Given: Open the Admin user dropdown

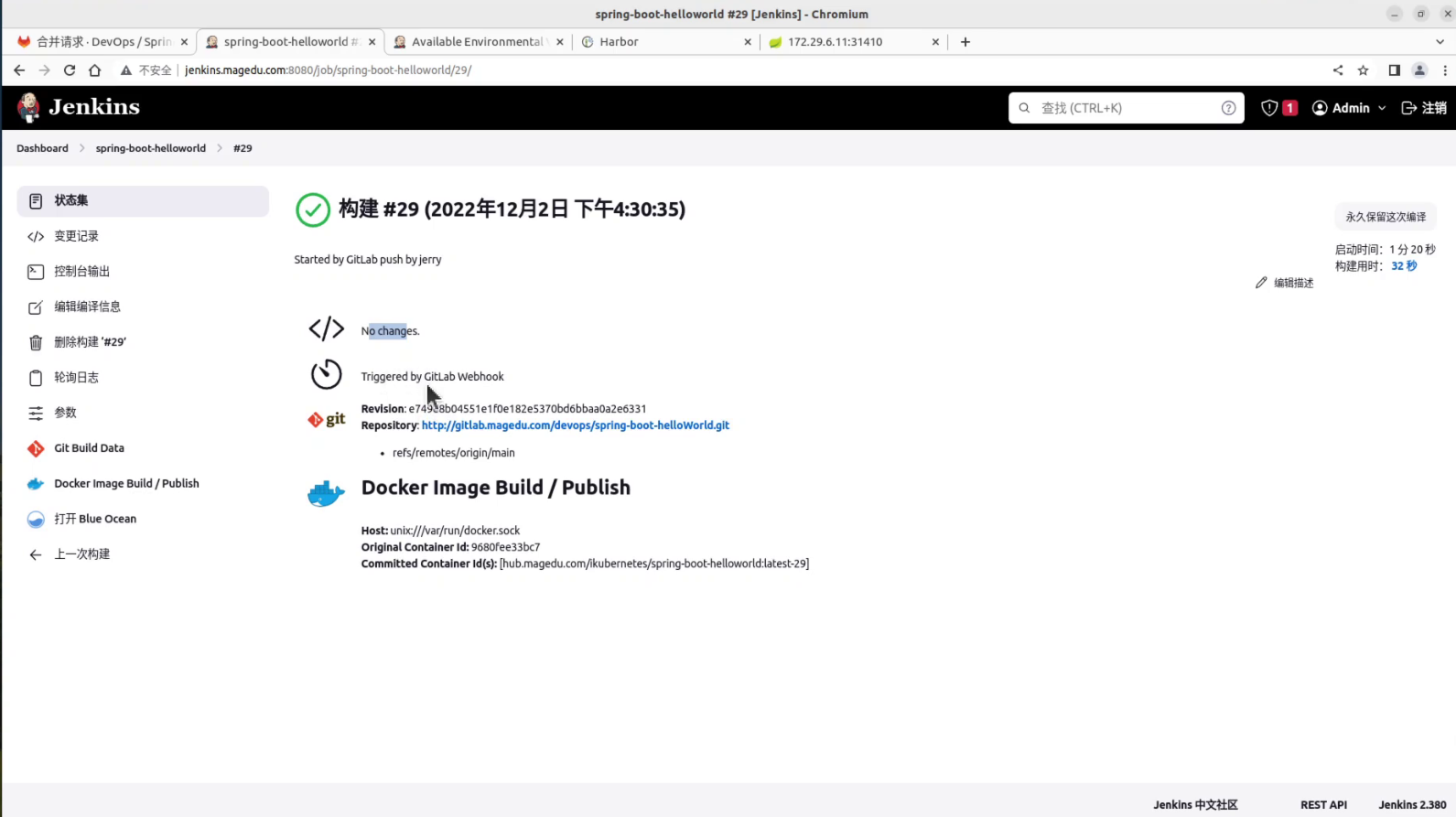Looking at the screenshot, I should coord(1349,108).
